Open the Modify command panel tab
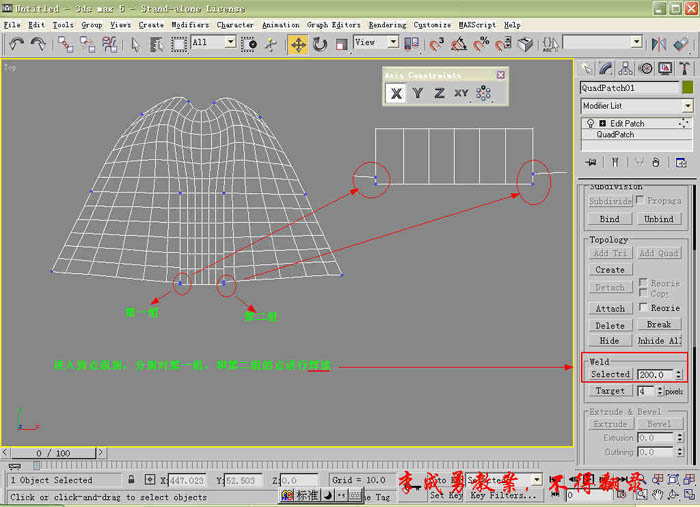Viewport: 700px width, 507px height. 606,68
